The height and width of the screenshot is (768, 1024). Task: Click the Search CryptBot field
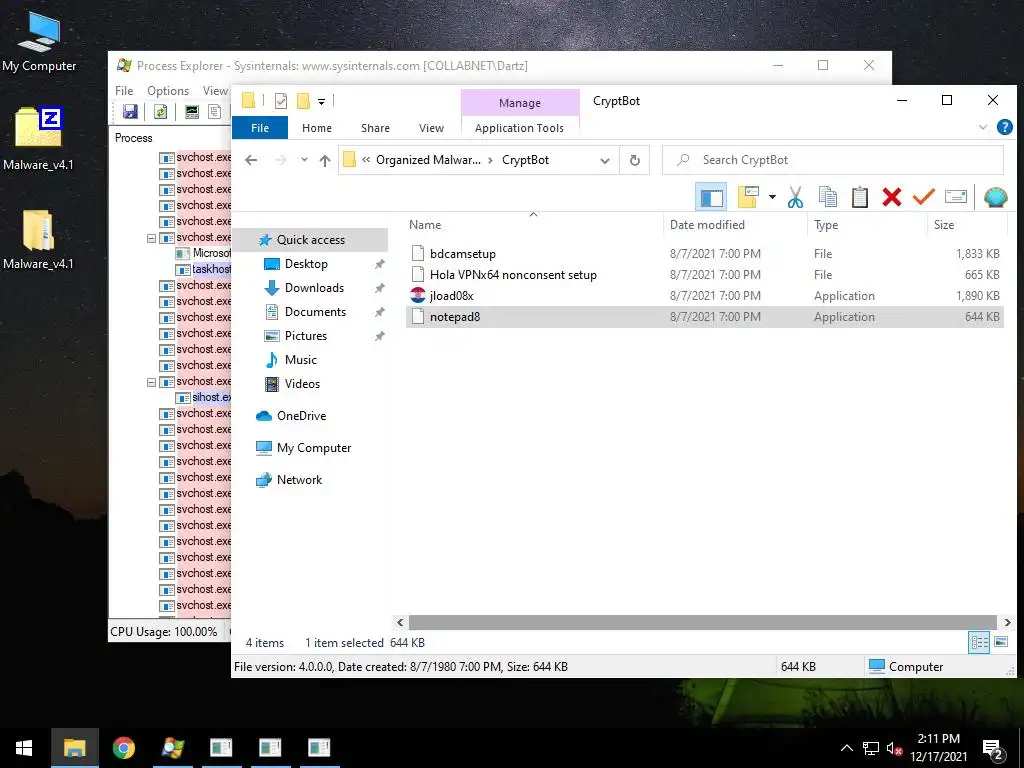coord(833,160)
